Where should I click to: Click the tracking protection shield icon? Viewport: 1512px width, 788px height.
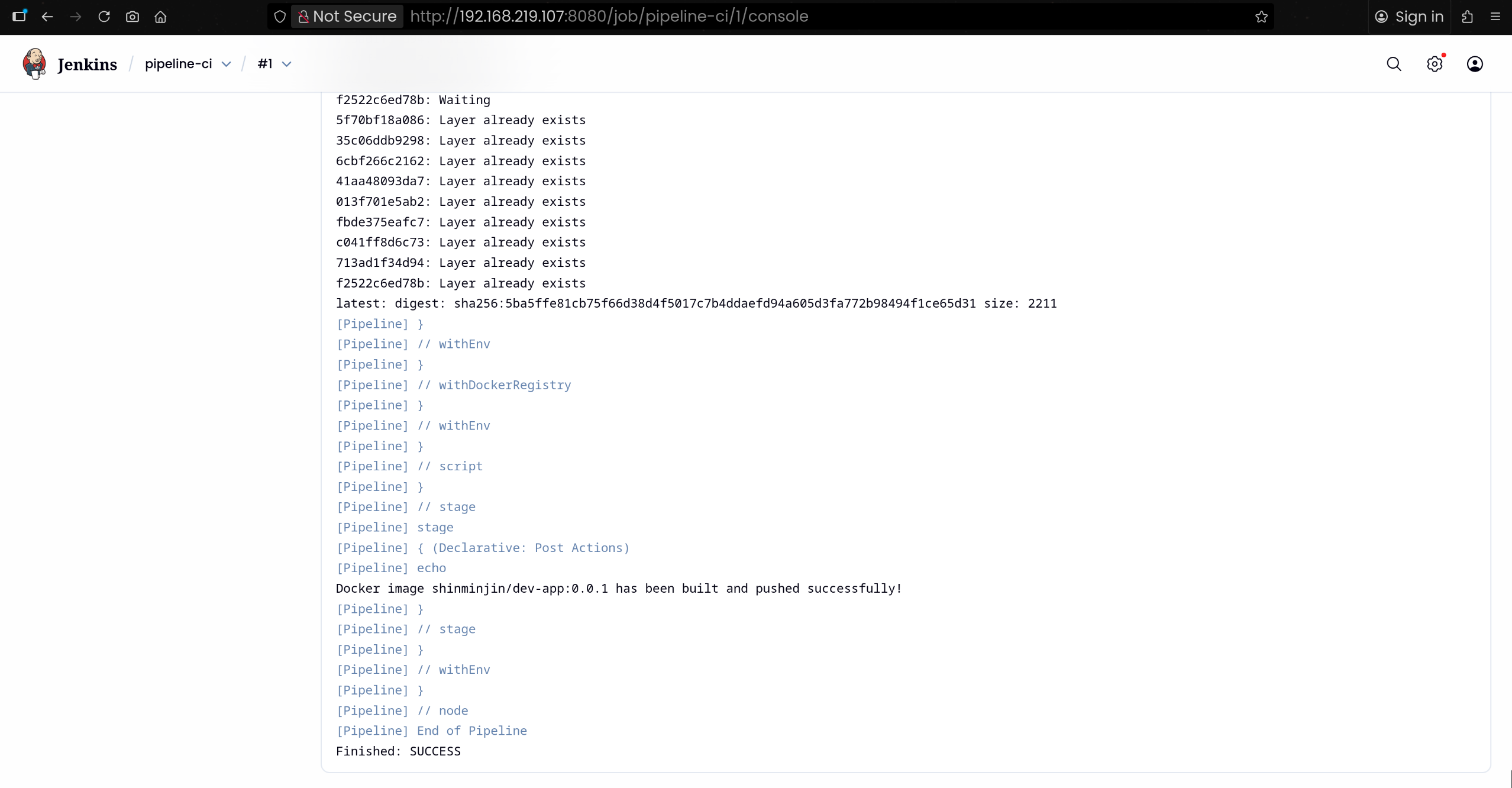click(x=280, y=17)
